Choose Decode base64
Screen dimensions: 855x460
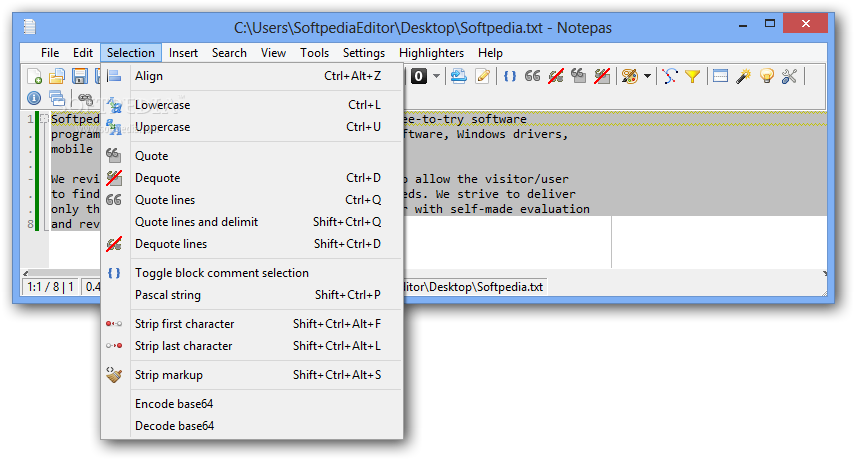coord(252,426)
